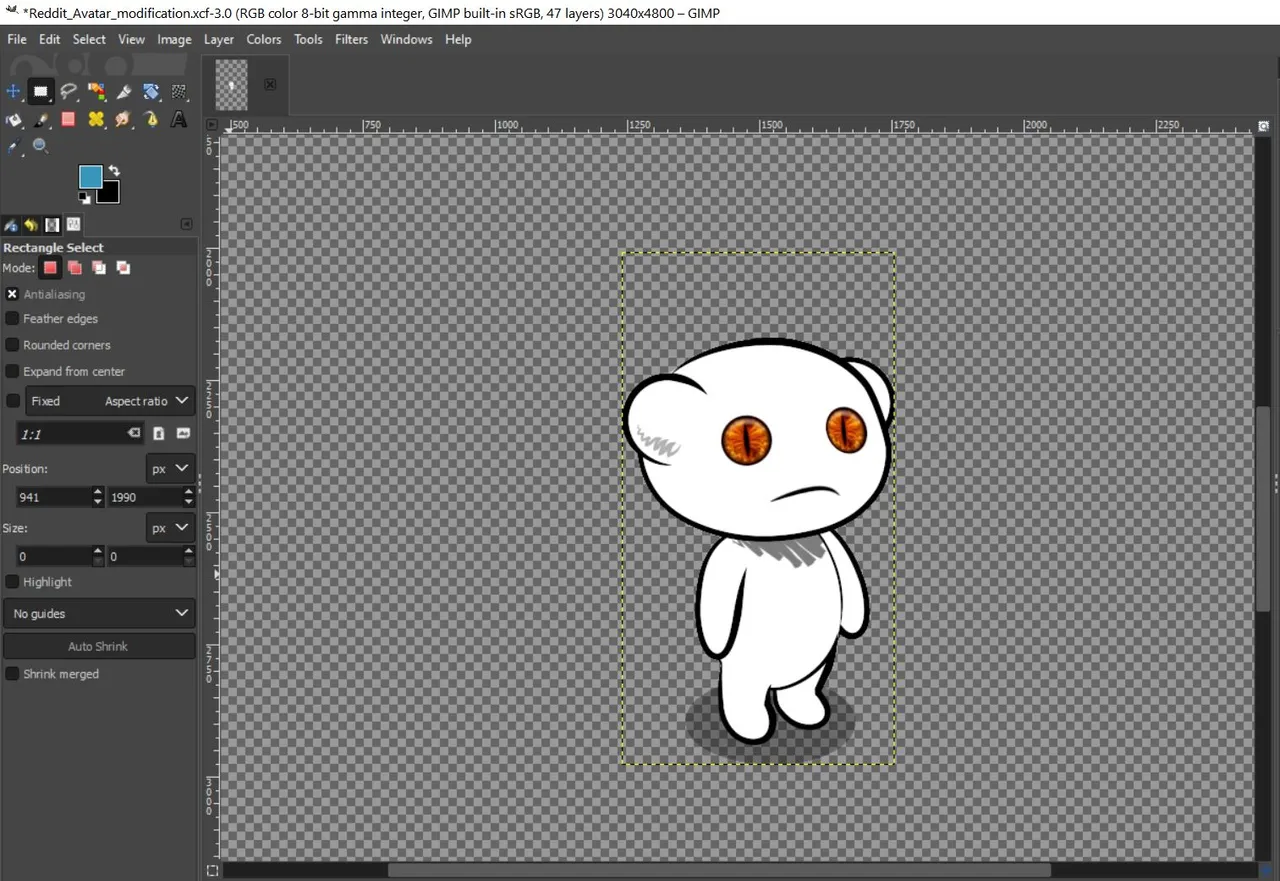Select the Paintbrush tool
This screenshot has height=881, width=1280.
coord(40,120)
